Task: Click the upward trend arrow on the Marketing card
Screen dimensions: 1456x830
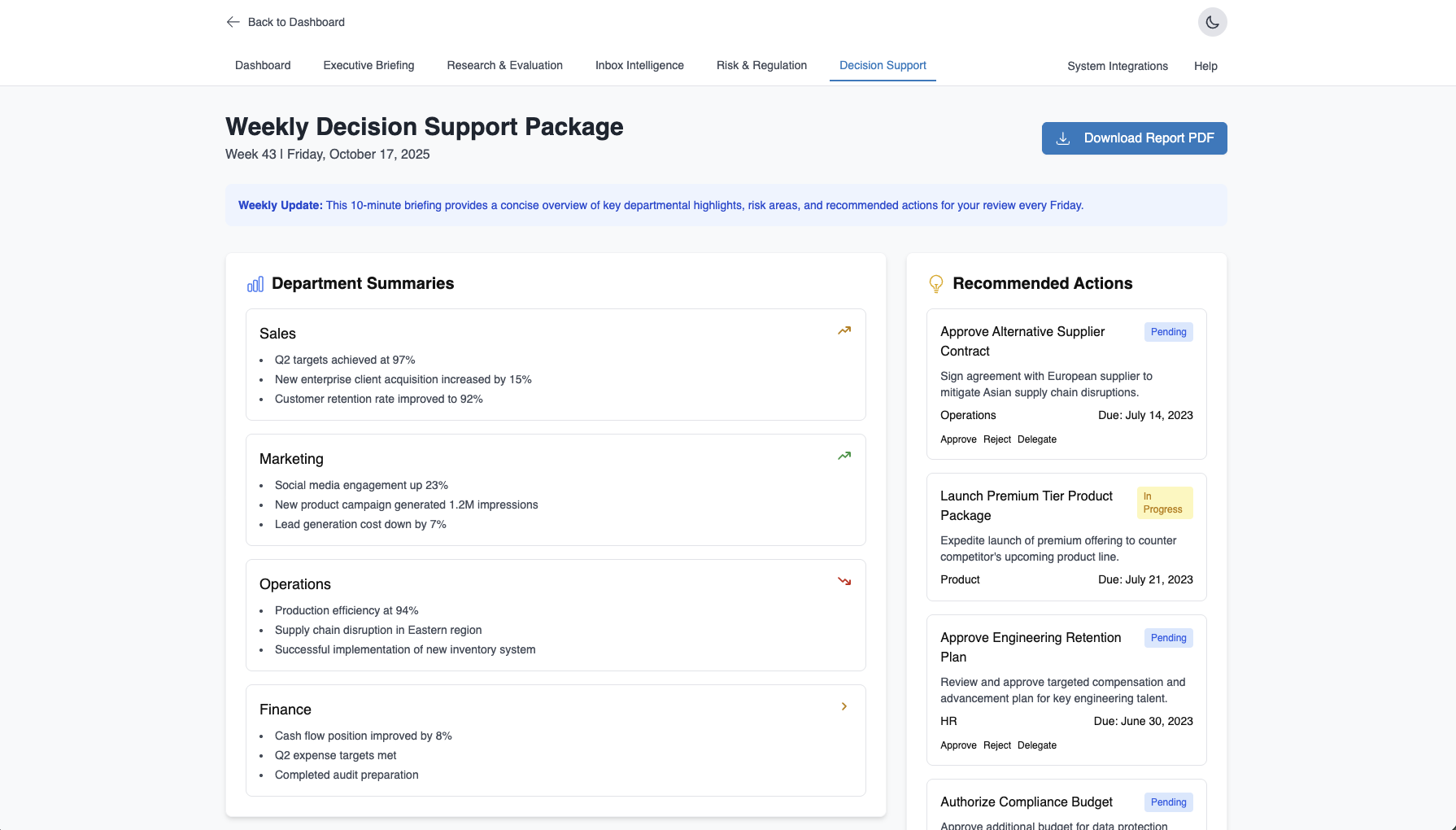Action: pos(844,456)
